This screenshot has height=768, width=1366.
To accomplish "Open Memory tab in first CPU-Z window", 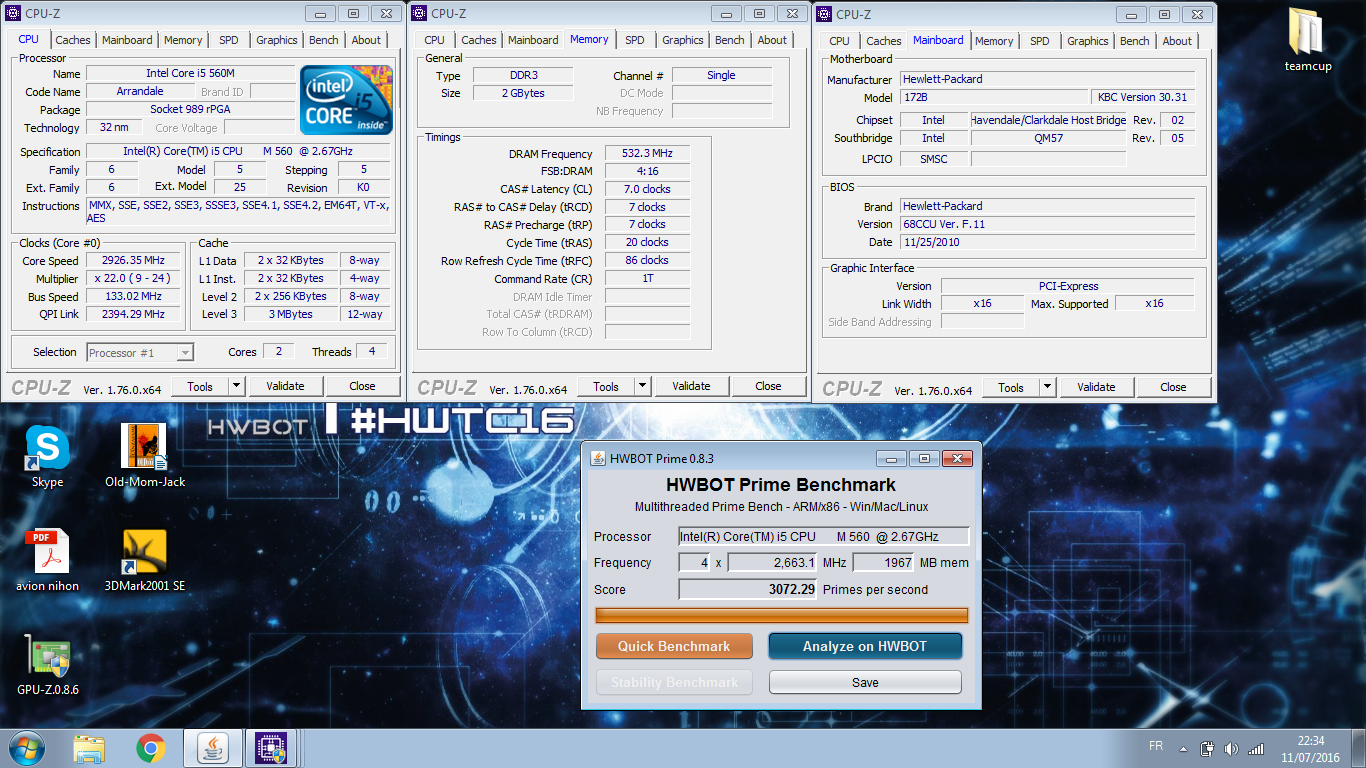I will [x=183, y=40].
